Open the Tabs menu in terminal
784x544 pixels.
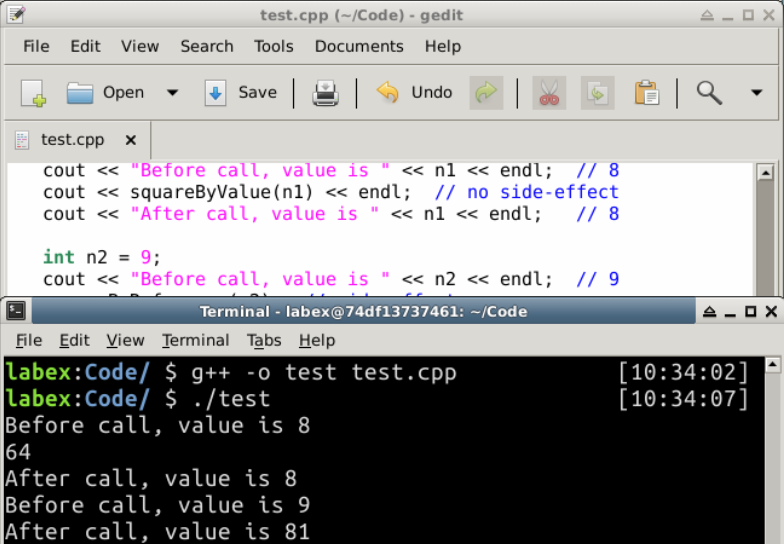pyautogui.click(x=264, y=340)
